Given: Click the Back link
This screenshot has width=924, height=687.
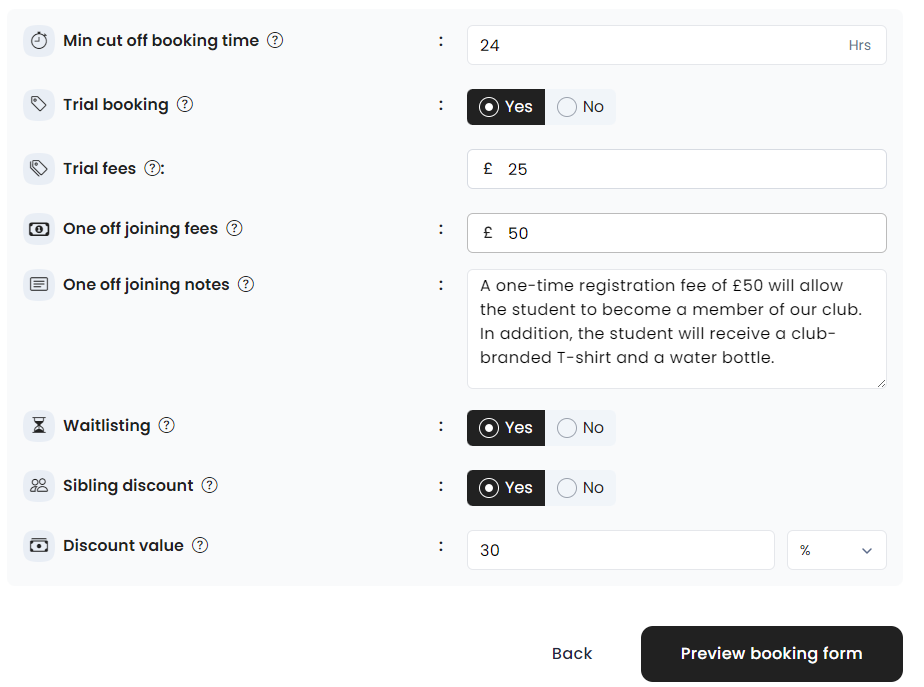Looking at the screenshot, I should [572, 654].
